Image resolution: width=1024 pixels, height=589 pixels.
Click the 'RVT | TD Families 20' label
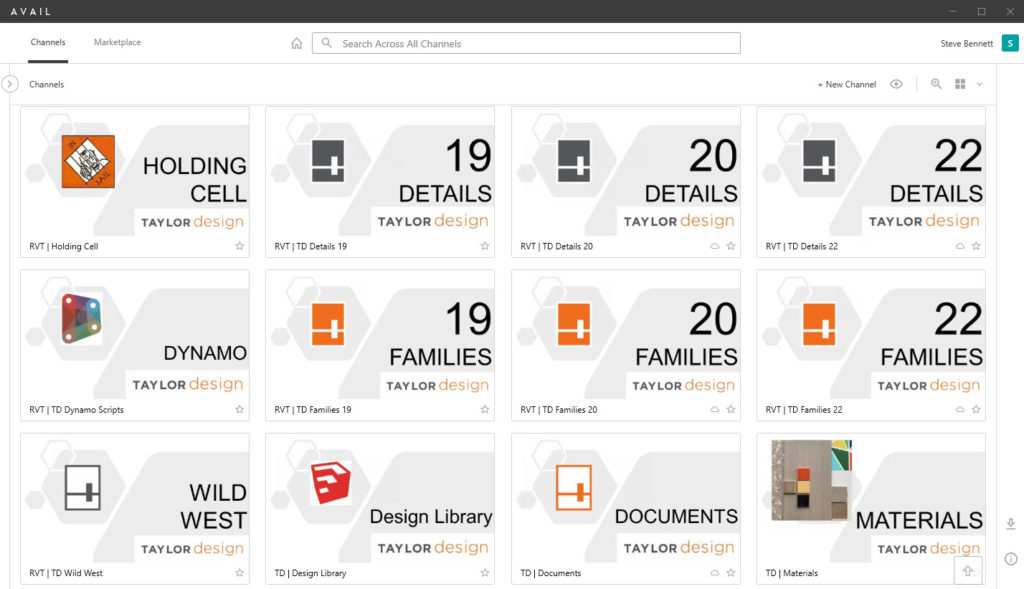click(558, 409)
